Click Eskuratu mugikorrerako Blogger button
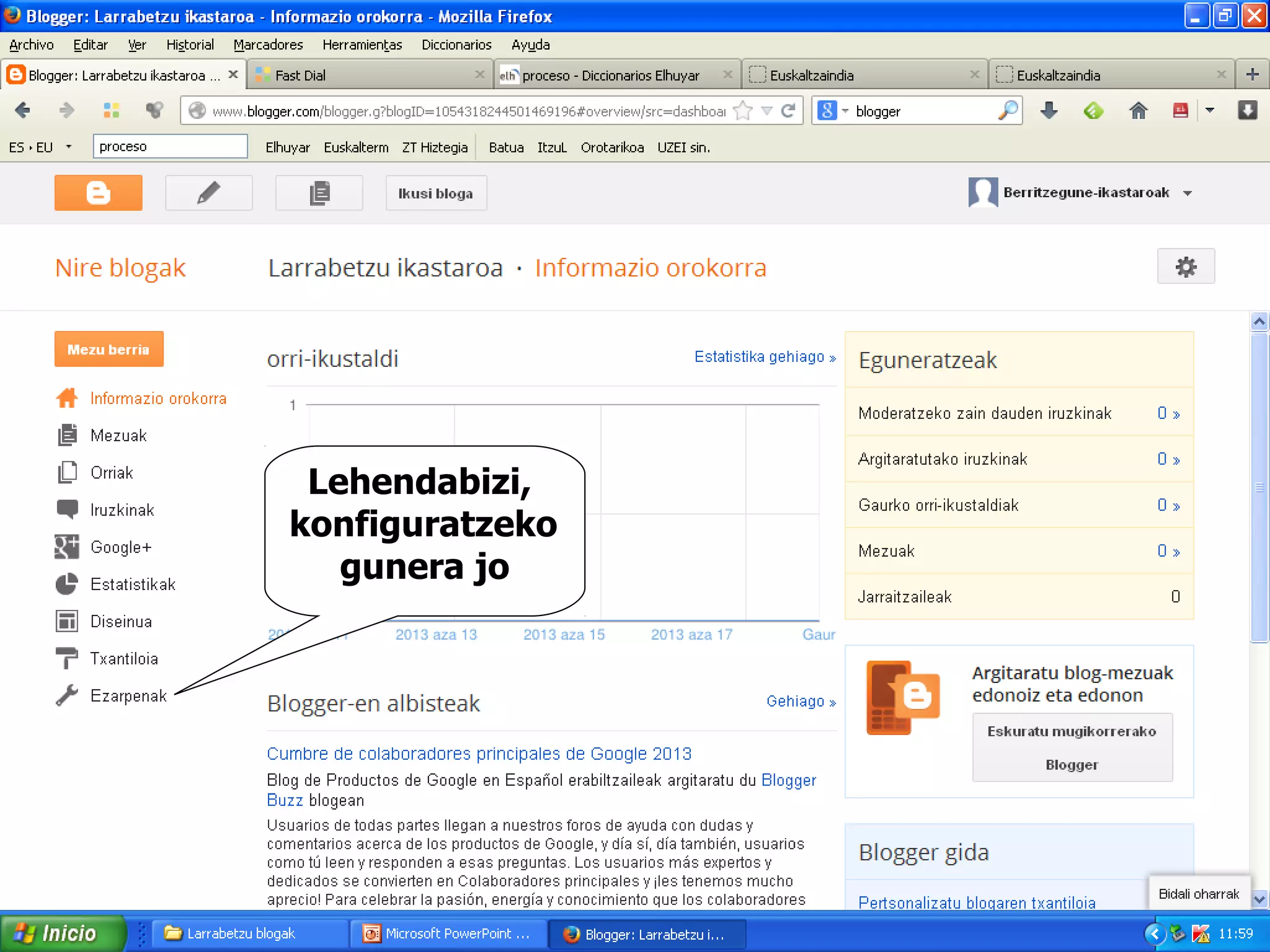 tap(1072, 747)
